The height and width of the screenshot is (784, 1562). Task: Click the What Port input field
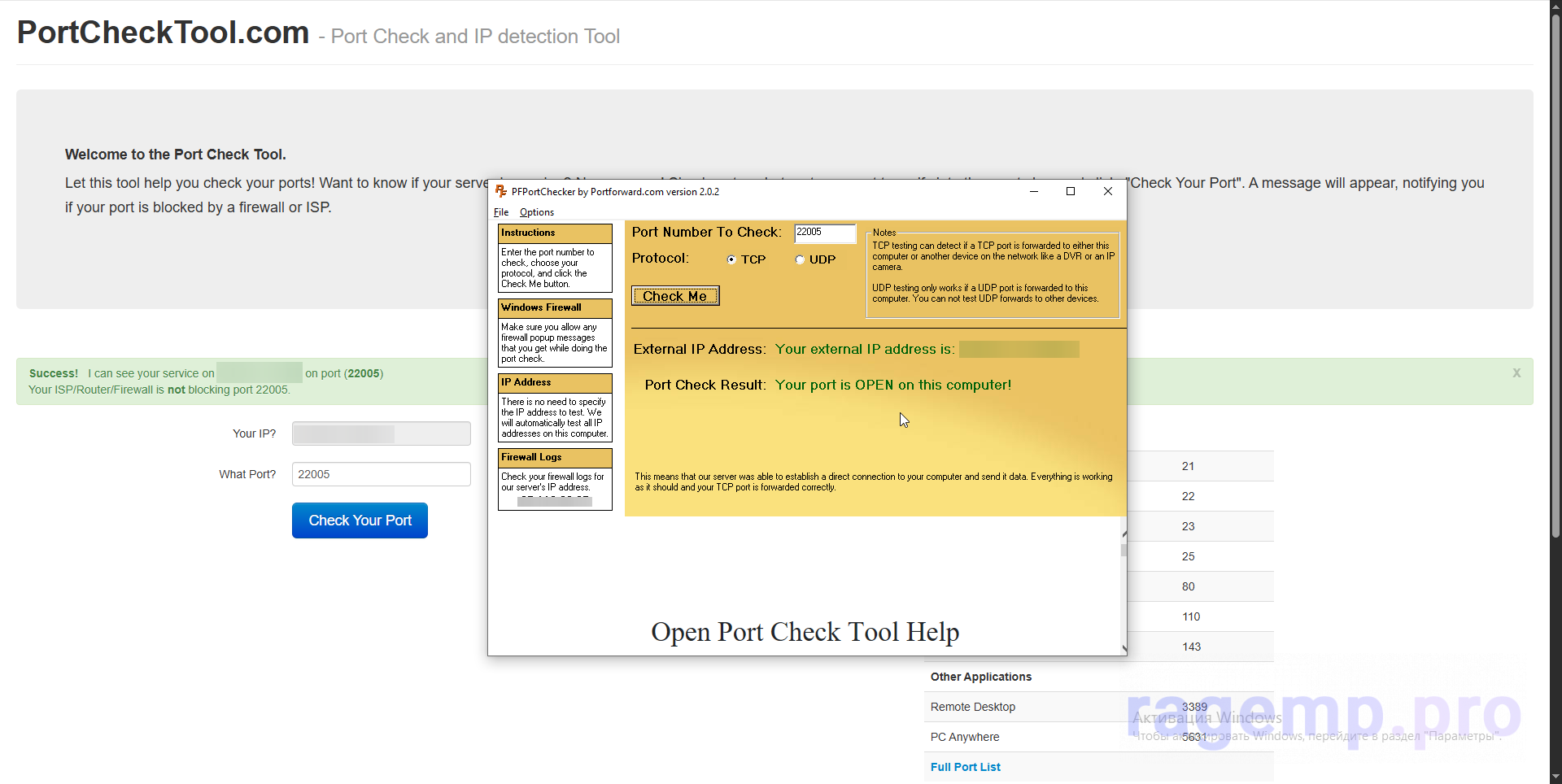tap(382, 474)
